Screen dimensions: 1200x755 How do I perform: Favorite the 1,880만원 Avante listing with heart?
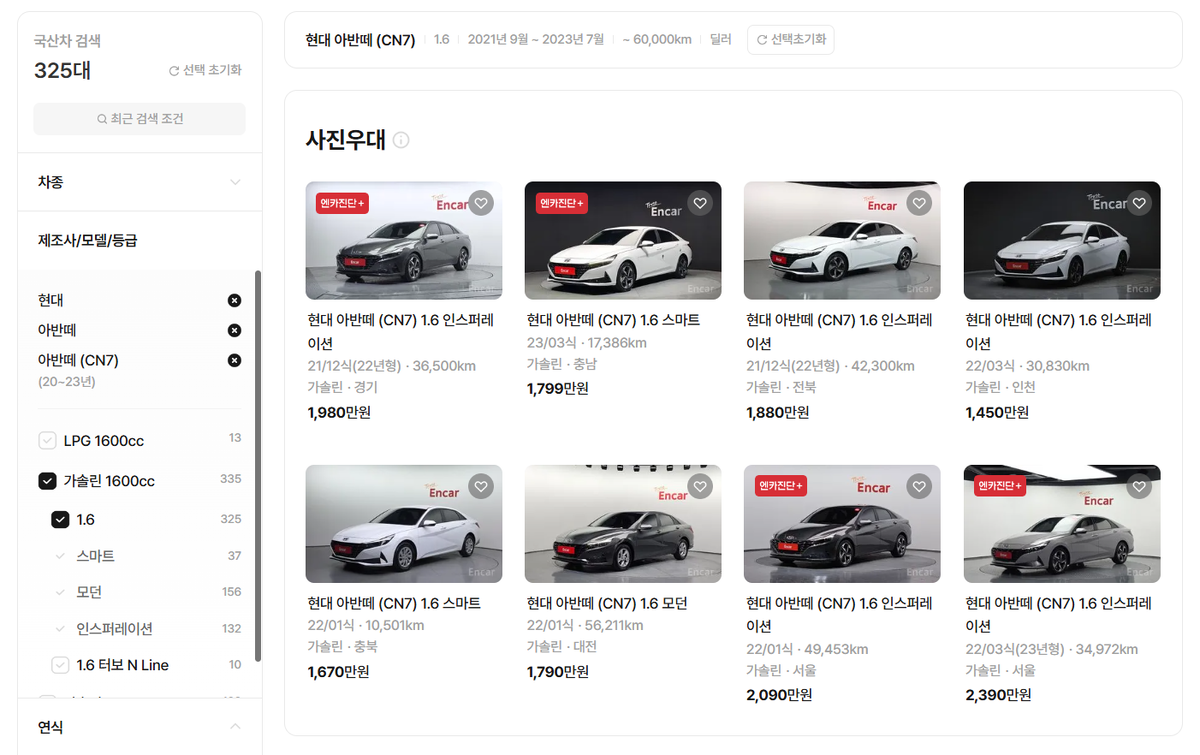point(919,203)
